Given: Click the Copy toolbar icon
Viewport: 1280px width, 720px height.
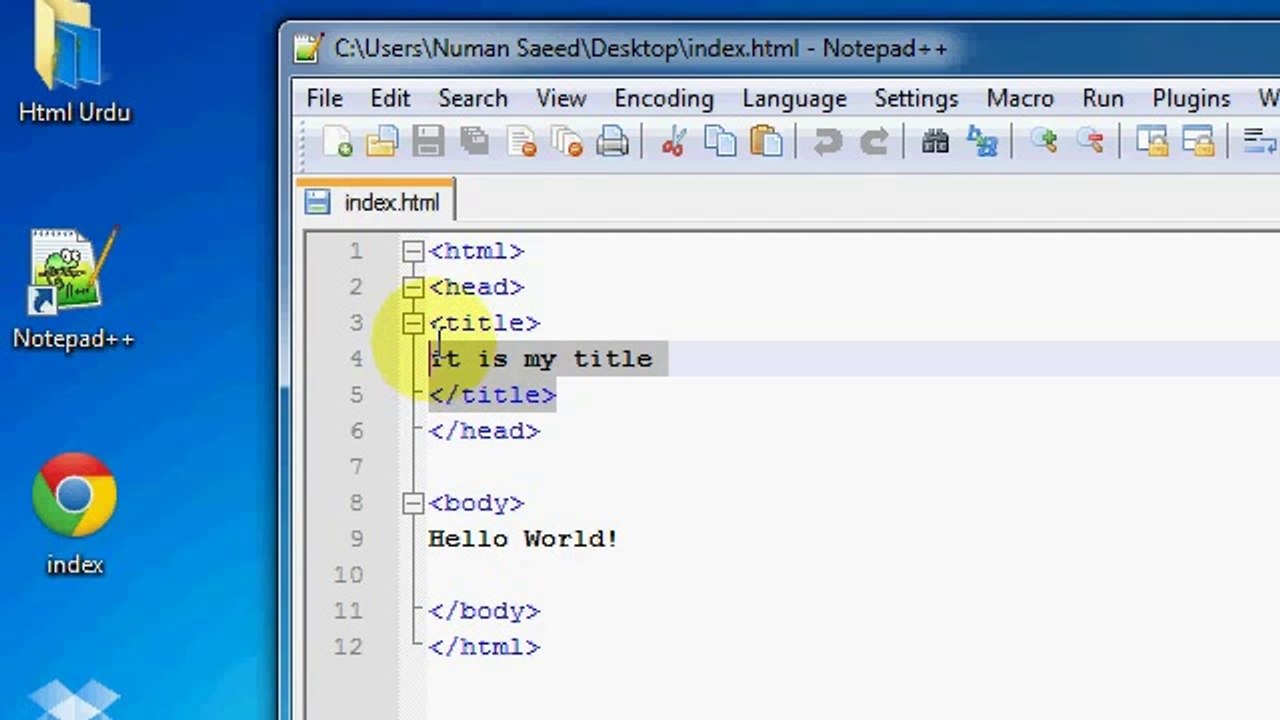Looking at the screenshot, I should (x=720, y=141).
